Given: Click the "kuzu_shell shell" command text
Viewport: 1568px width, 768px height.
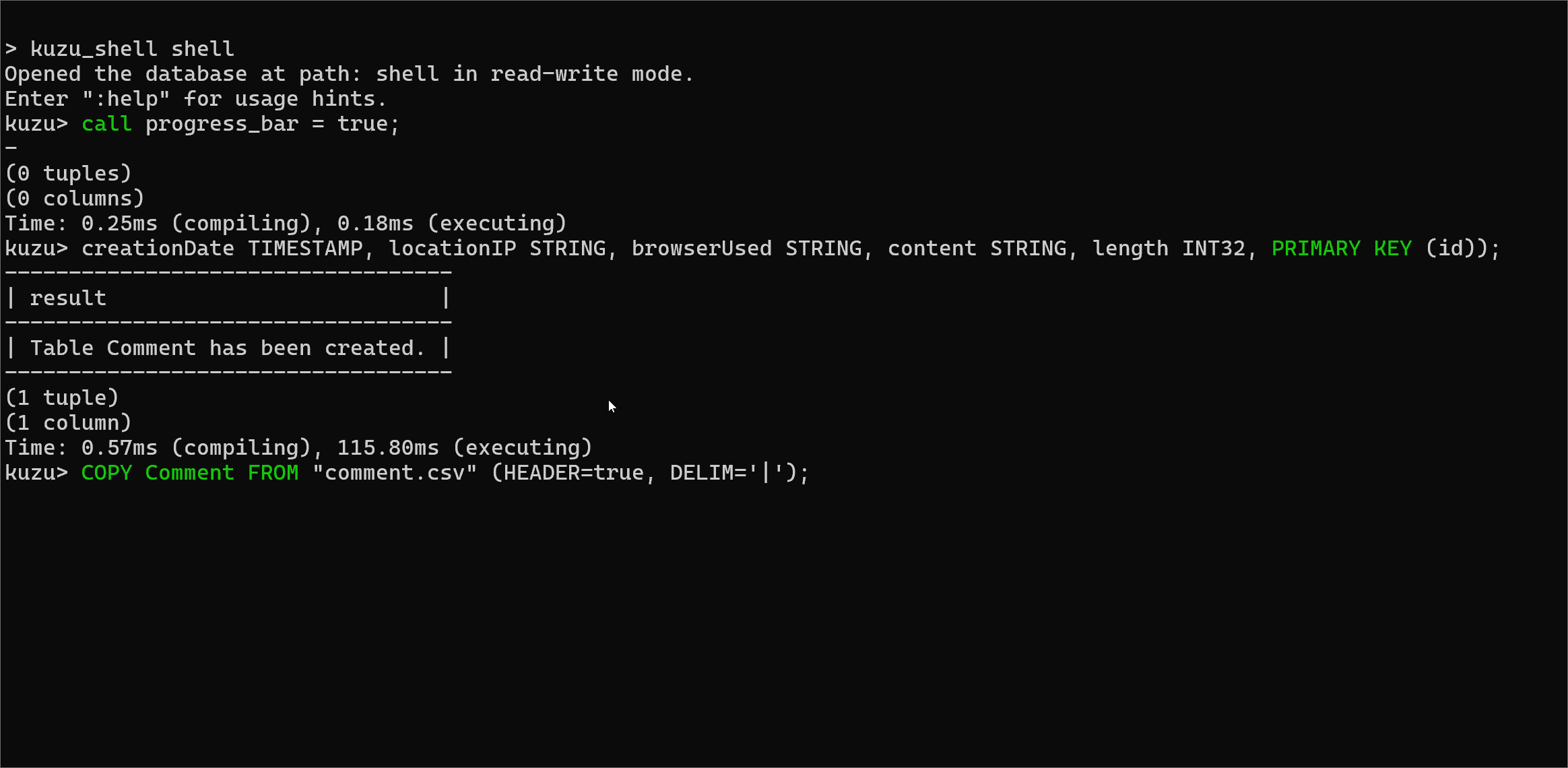Looking at the screenshot, I should 132,49.
